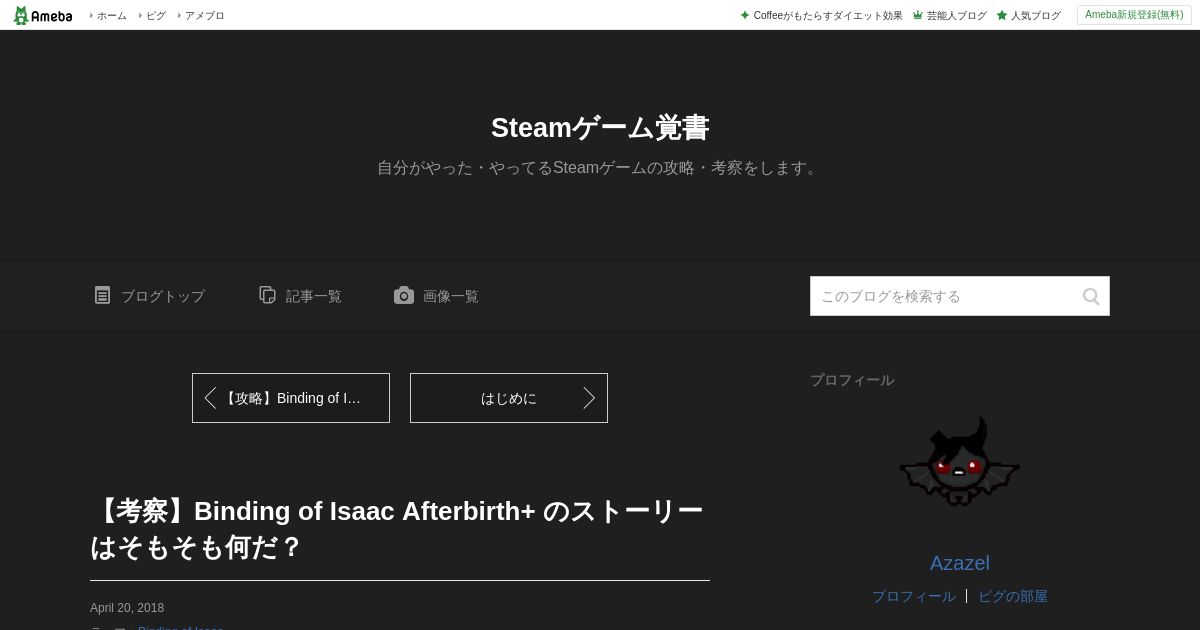Click the 記事一覧 pages icon

[267, 295]
